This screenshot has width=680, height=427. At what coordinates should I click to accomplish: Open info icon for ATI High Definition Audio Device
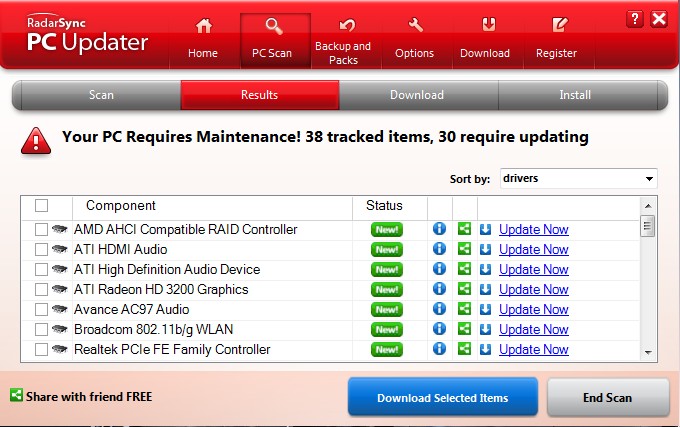[x=439, y=268]
